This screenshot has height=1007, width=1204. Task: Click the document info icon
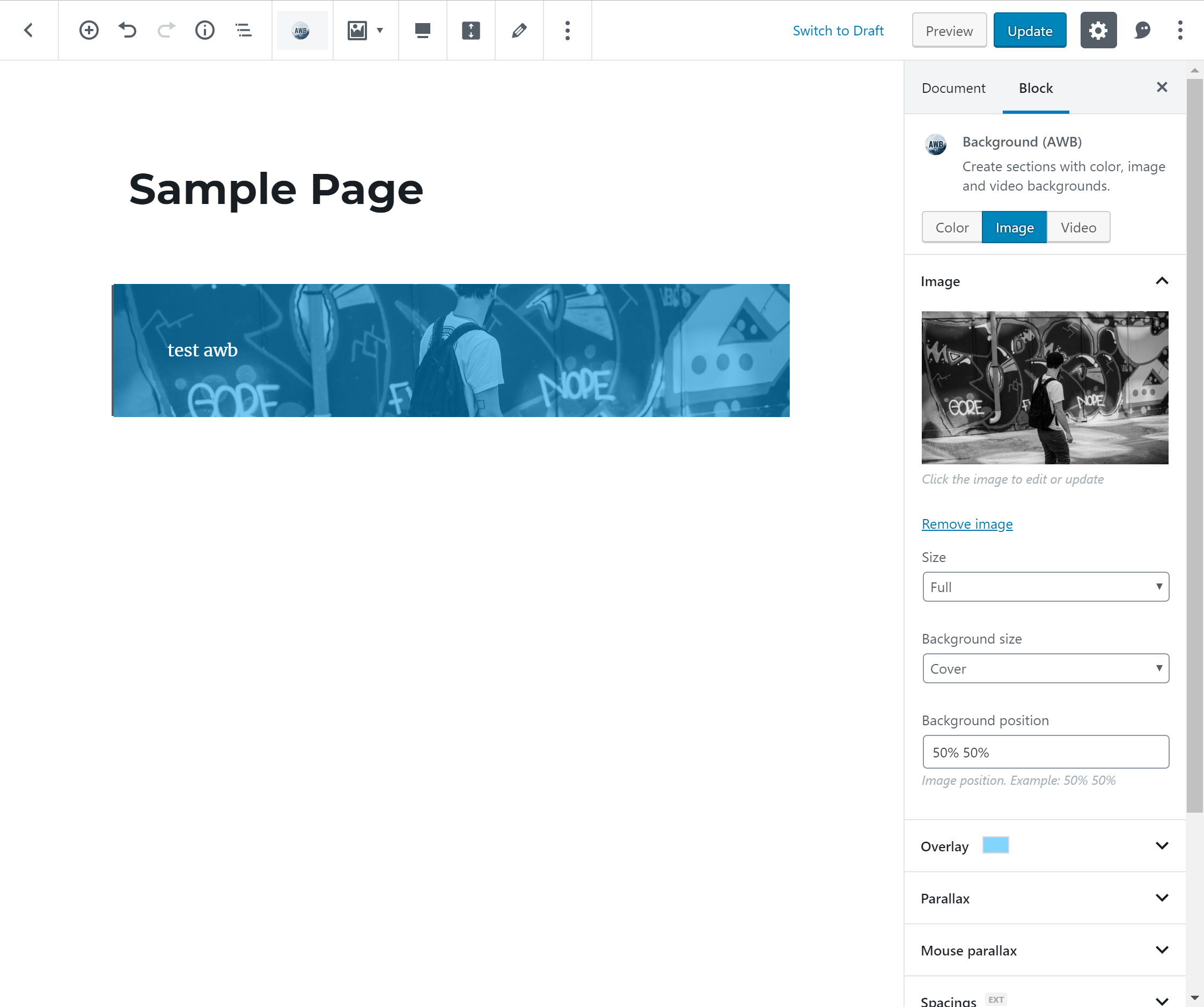coord(204,30)
